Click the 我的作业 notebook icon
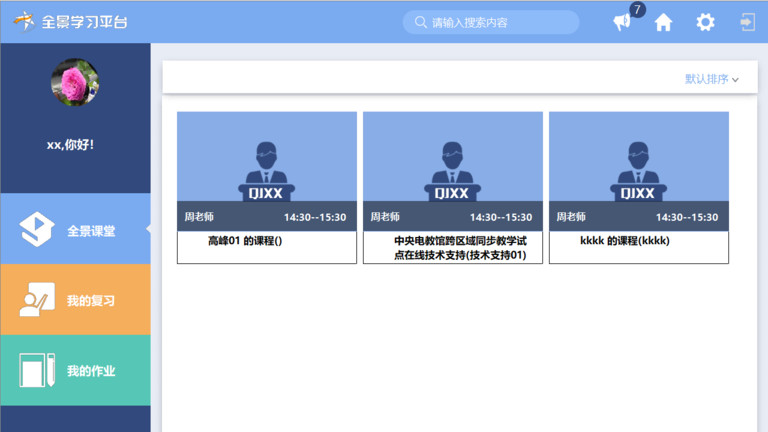 click(x=37, y=371)
